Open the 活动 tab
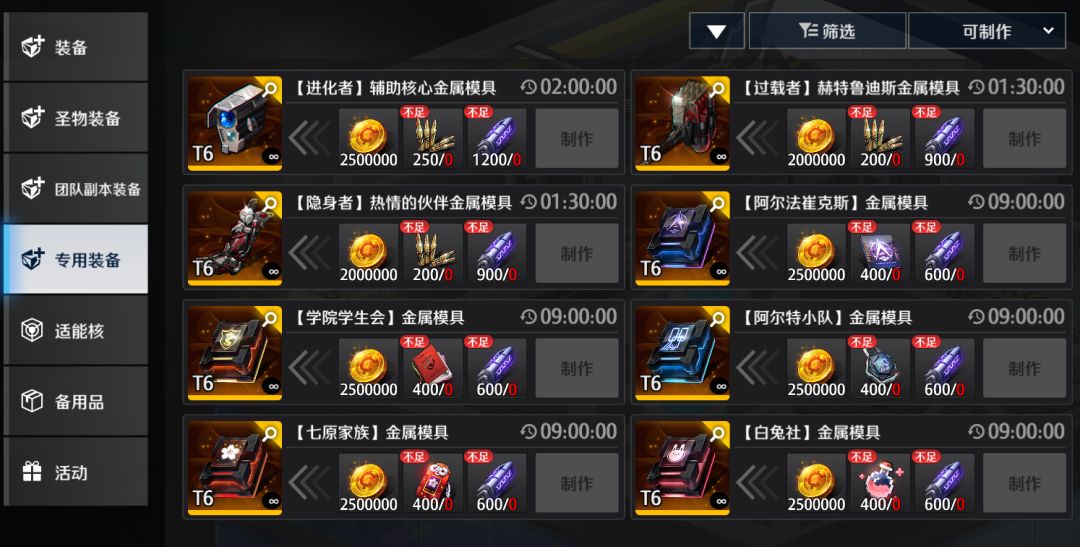 (76, 472)
